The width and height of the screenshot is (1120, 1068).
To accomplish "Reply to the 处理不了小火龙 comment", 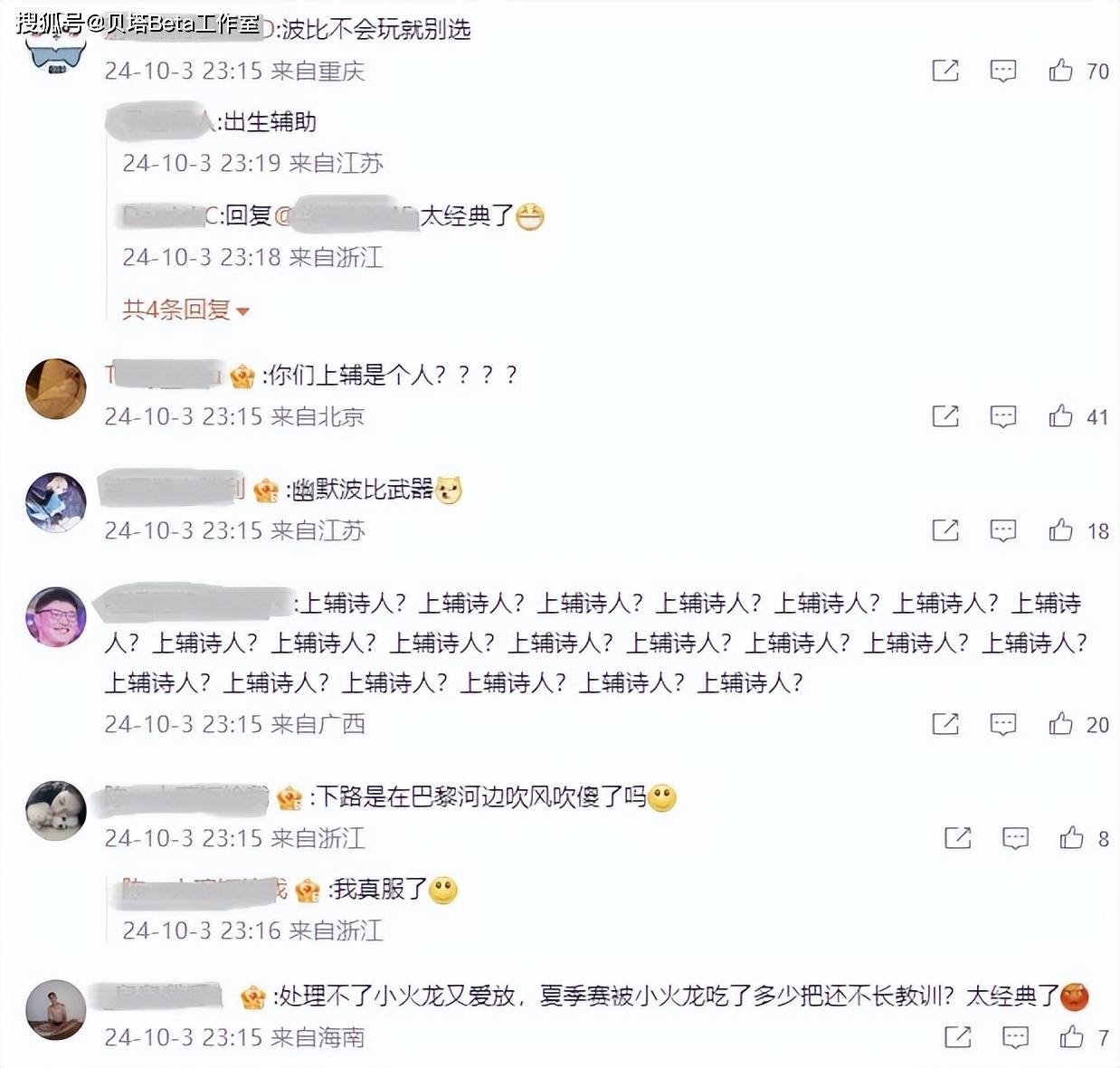I will click(1015, 1037).
